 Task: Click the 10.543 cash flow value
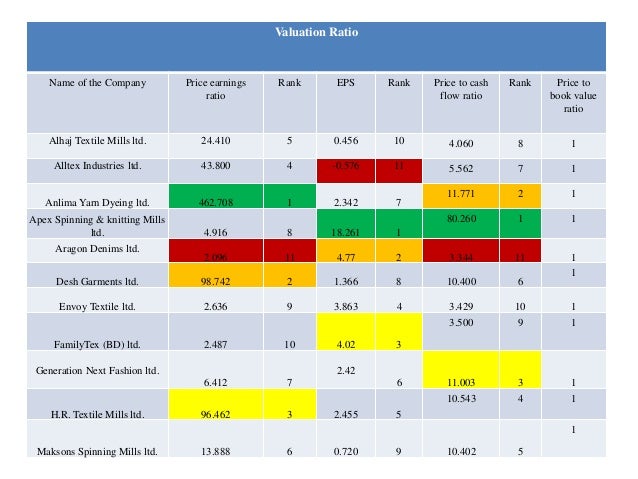point(461,399)
